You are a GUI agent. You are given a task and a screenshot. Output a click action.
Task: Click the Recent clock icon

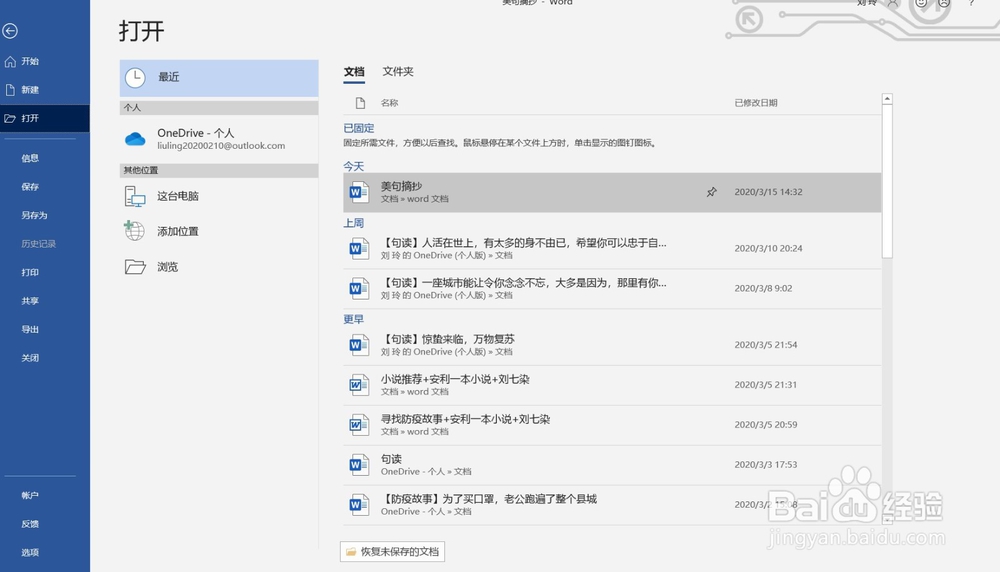tap(135, 78)
